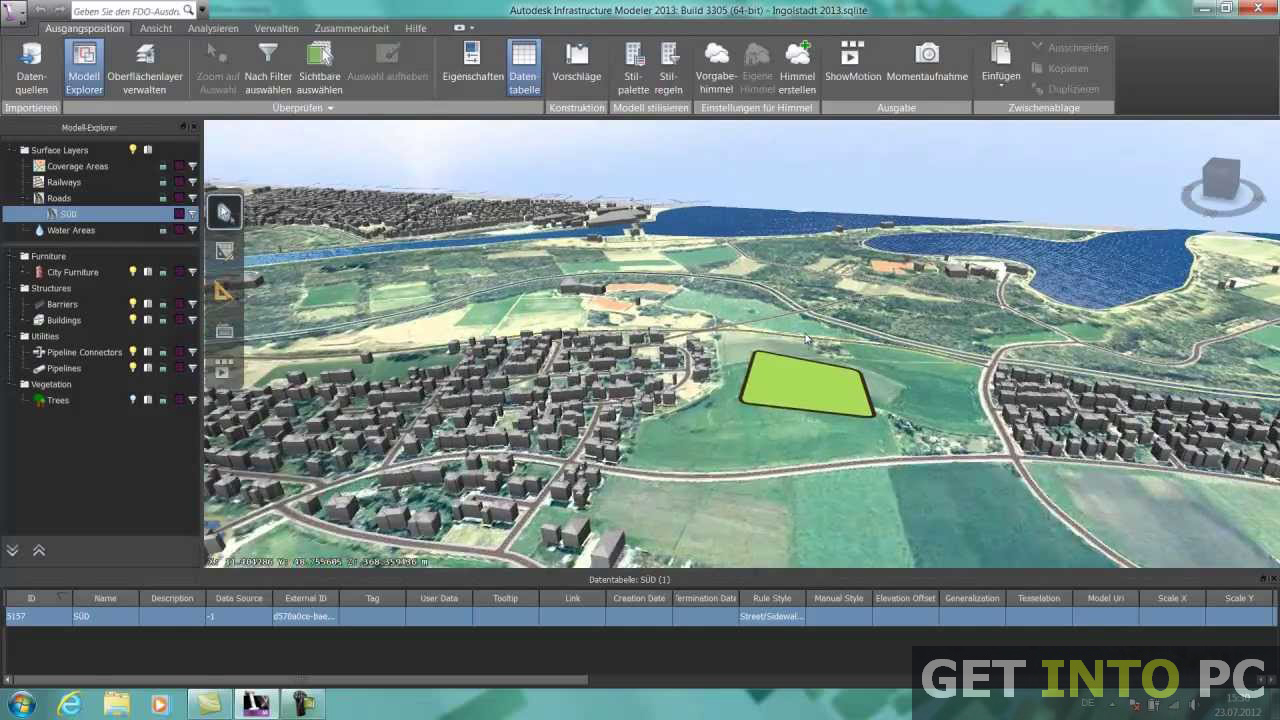
Task: Switch to the Ausgangsposition ribbon tab
Action: click(x=84, y=28)
